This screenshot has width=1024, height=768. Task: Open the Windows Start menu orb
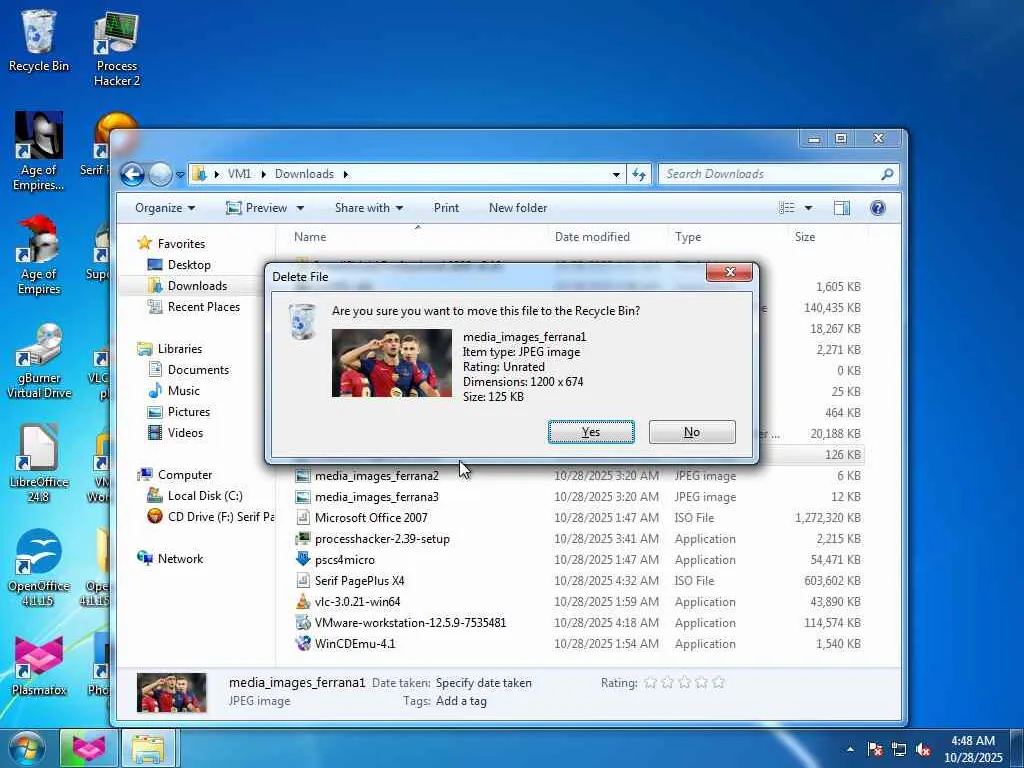point(27,748)
